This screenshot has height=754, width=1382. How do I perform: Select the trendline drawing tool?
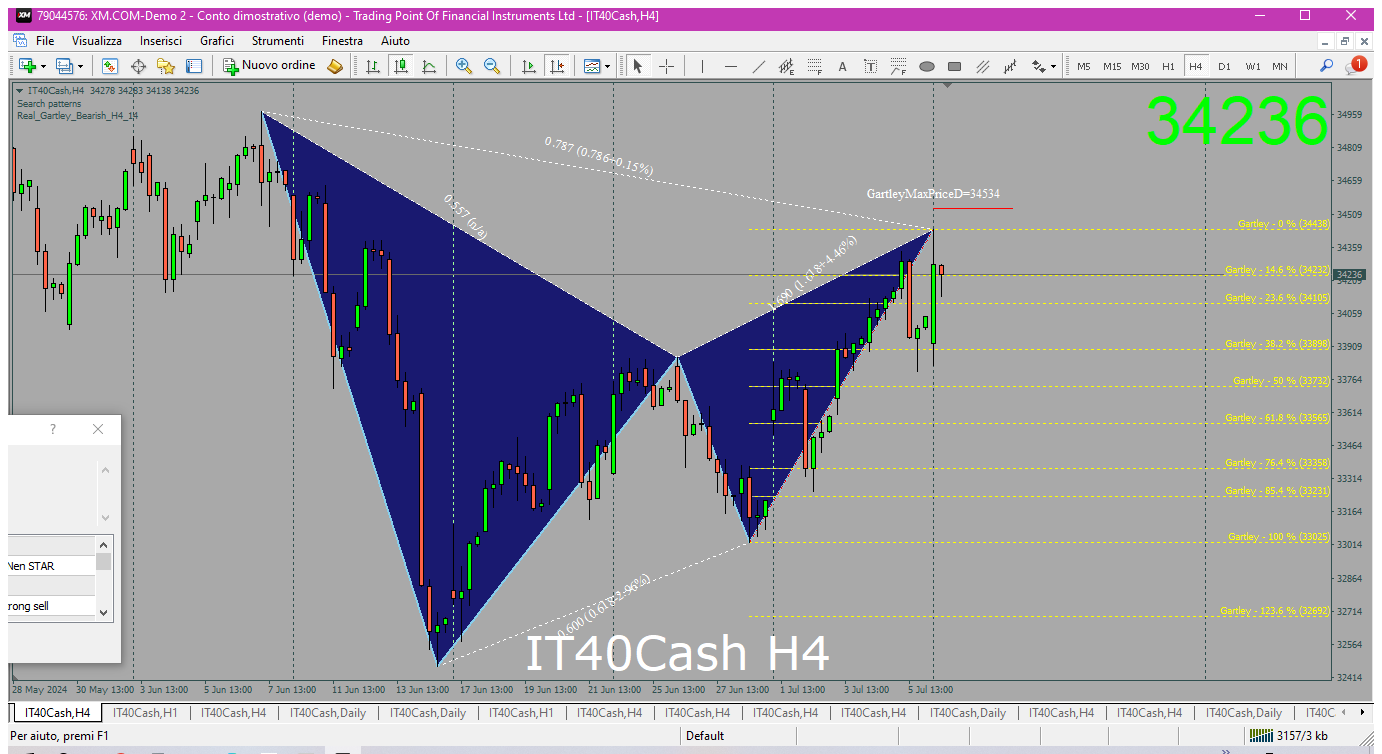pos(759,66)
